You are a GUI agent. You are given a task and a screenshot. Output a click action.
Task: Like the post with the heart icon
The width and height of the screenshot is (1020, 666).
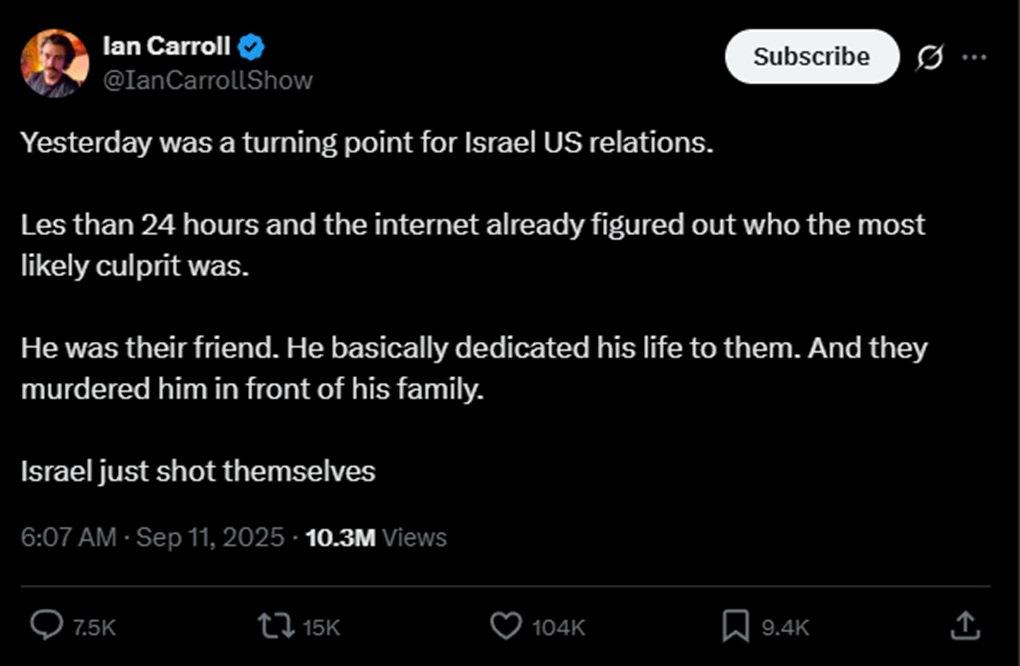507,626
